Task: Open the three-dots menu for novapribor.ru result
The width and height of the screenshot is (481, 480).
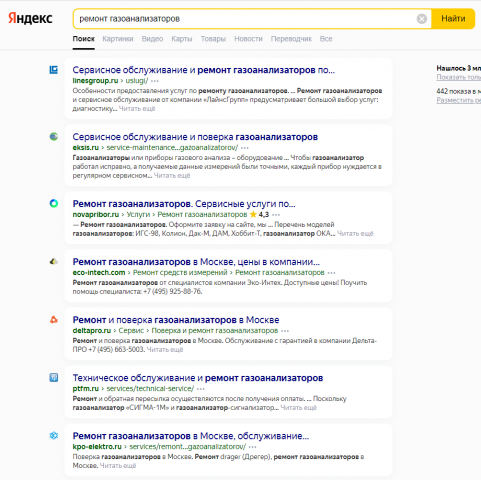Action: (x=276, y=215)
